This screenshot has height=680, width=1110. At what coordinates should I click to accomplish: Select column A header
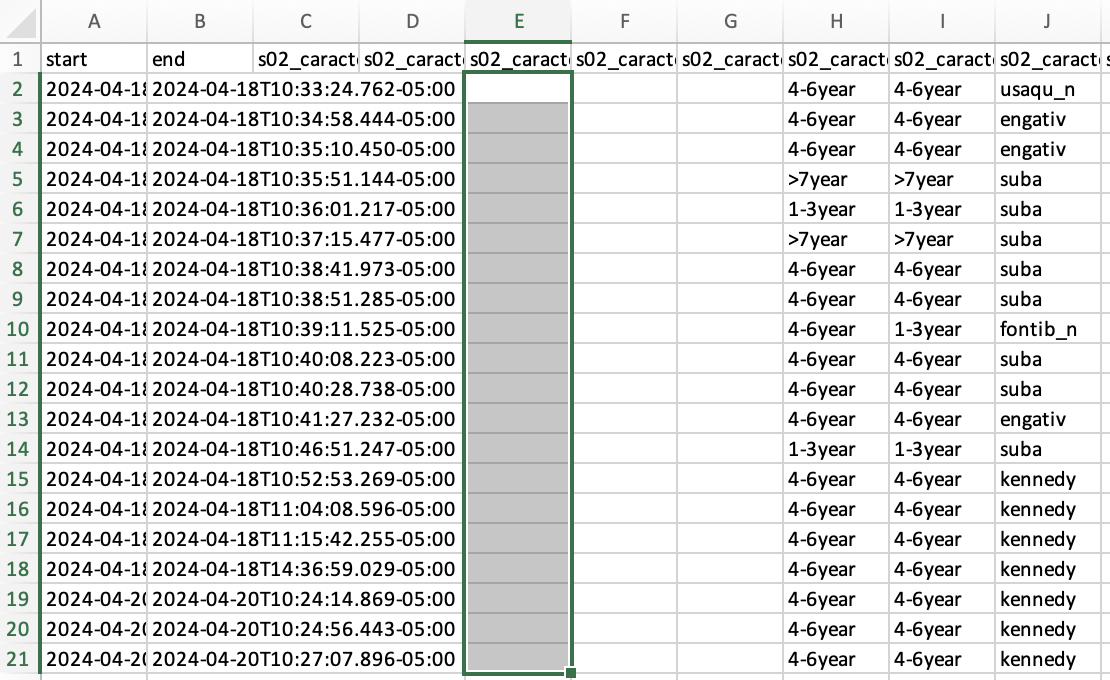pyautogui.click(x=94, y=20)
